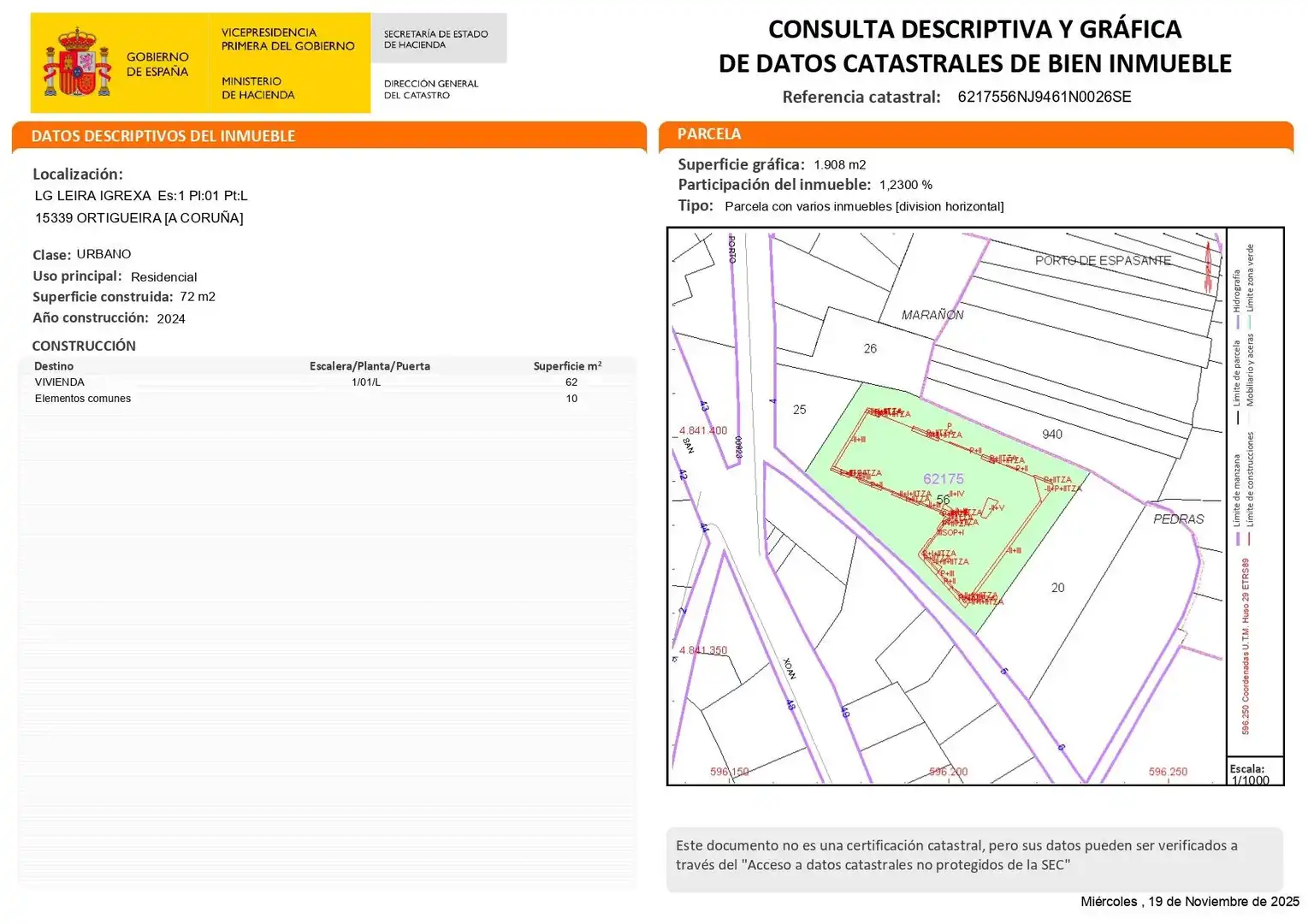Click coordinate label '596.200' at map bottom
Image resolution: width=1308 pixels, height=924 pixels.
point(949,772)
